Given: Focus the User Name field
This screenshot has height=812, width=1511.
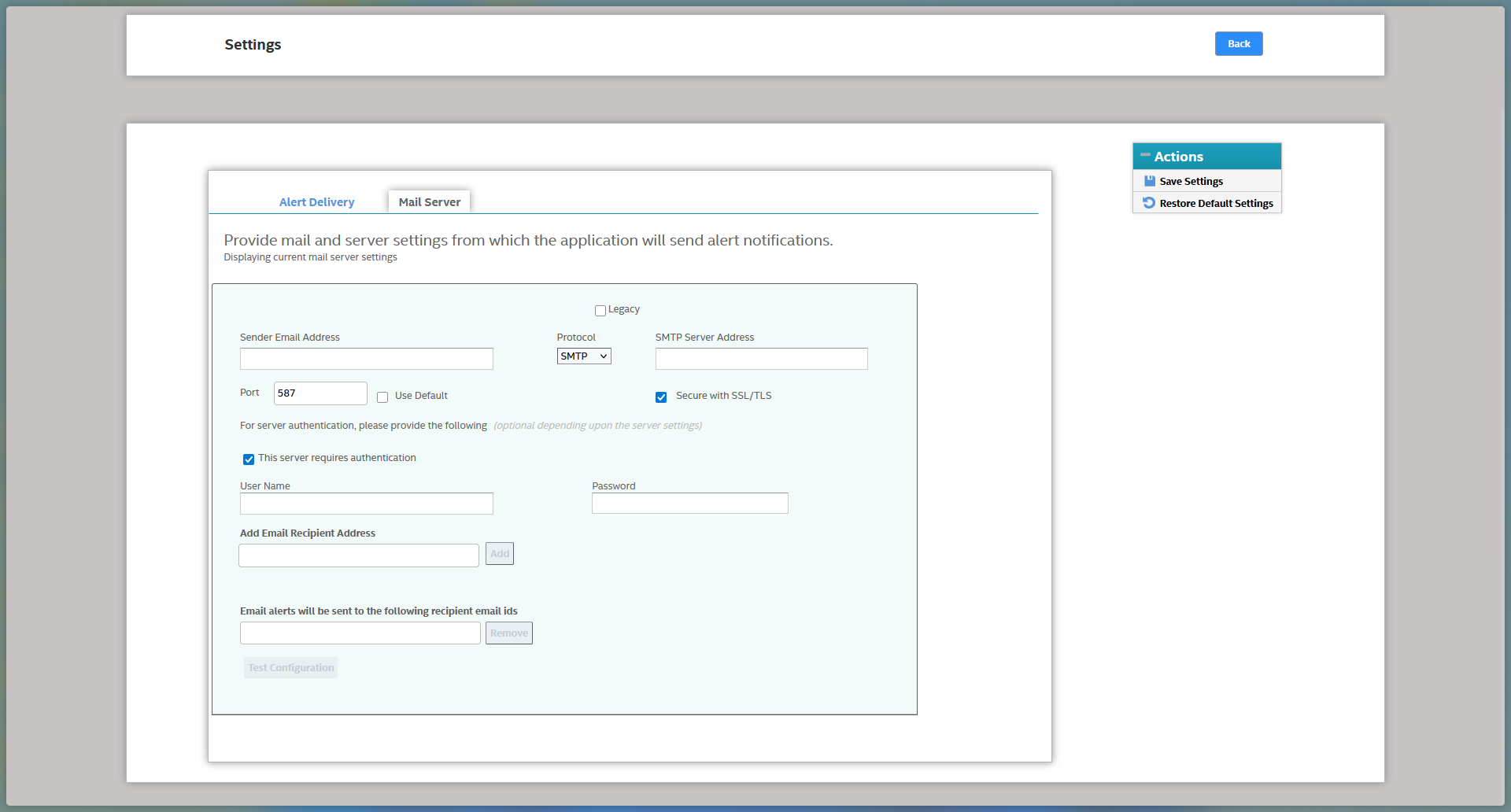Looking at the screenshot, I should click(x=367, y=504).
